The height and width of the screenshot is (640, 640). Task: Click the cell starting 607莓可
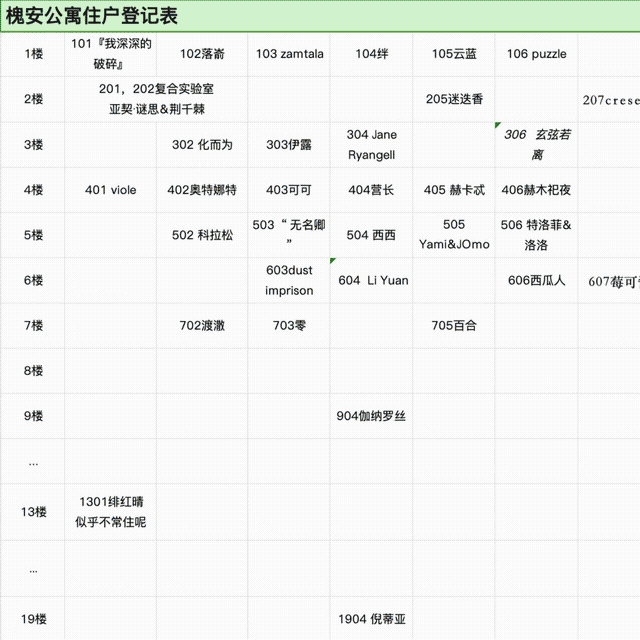point(609,280)
